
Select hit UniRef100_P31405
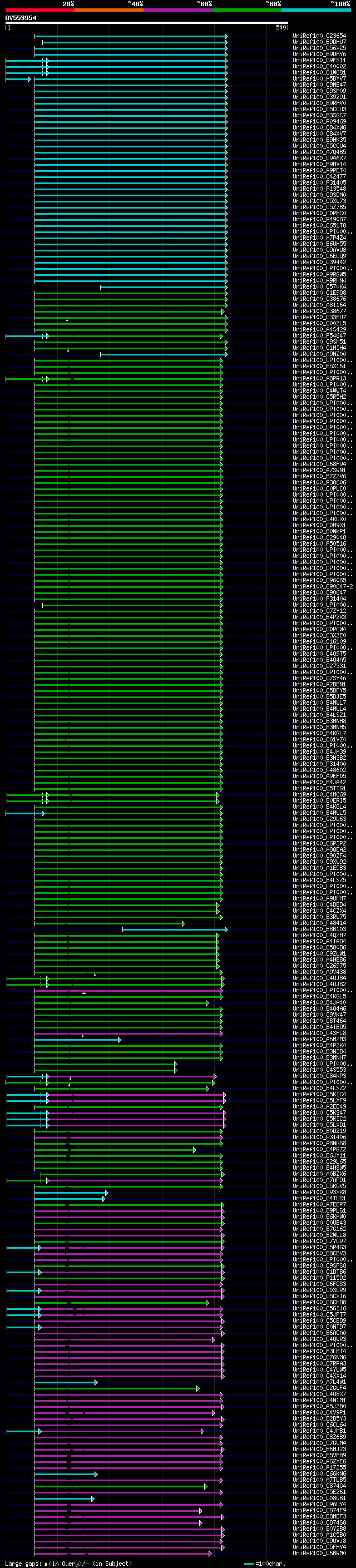pos(319,182)
